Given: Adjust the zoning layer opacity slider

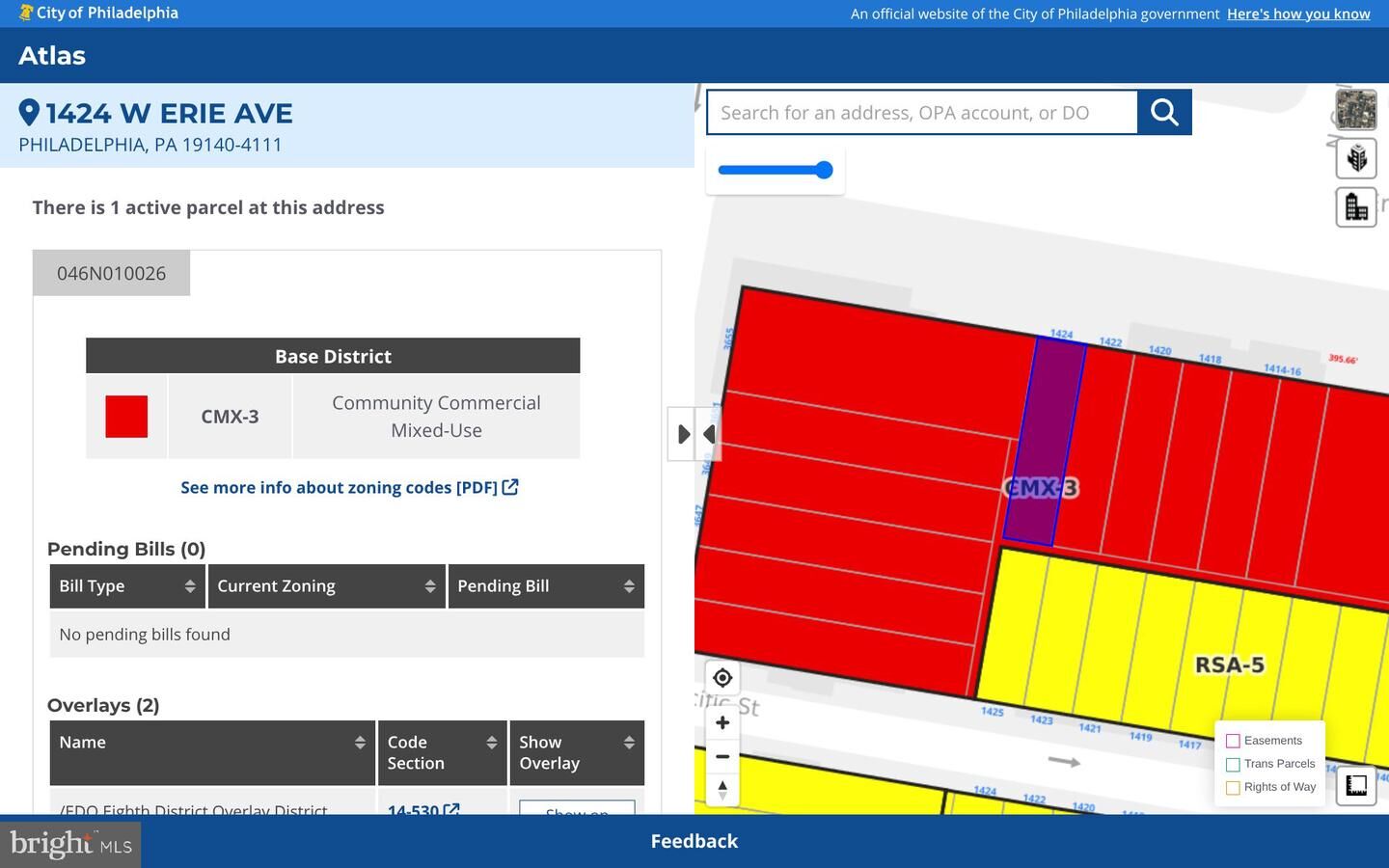Looking at the screenshot, I should [x=775, y=171].
